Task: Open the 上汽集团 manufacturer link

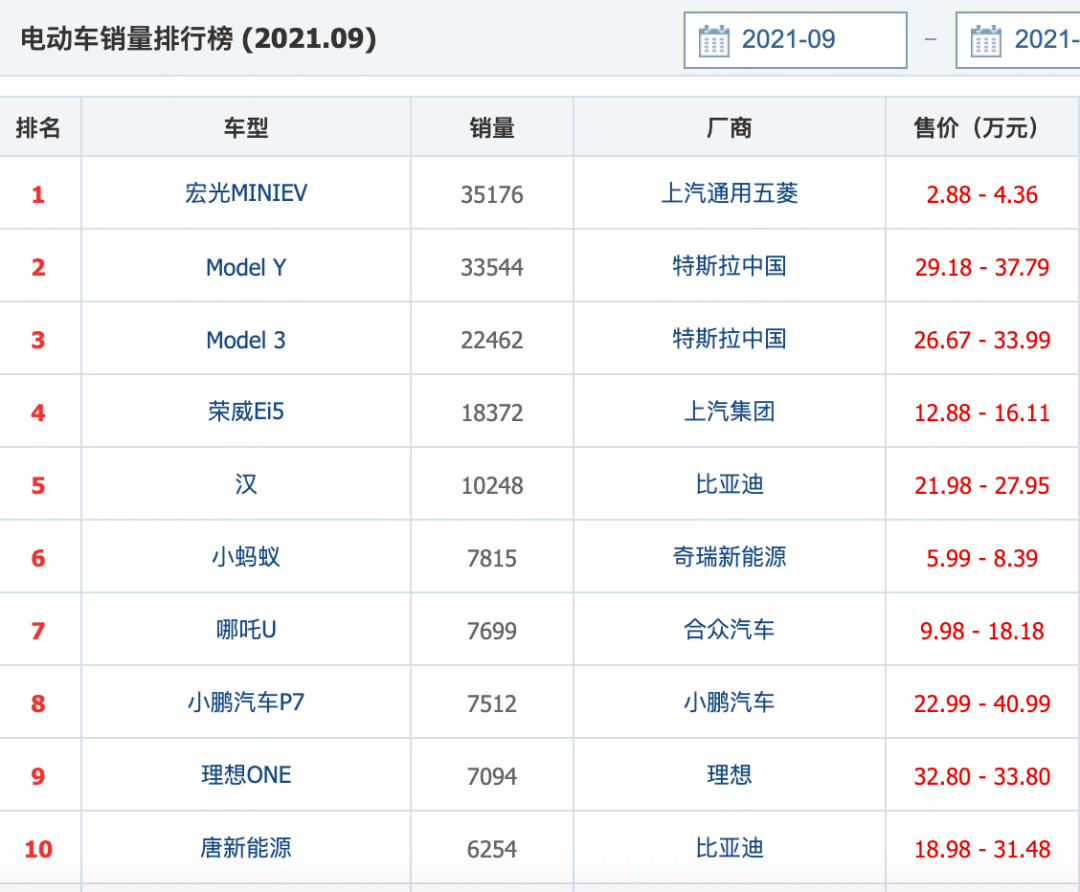Action: [729, 412]
